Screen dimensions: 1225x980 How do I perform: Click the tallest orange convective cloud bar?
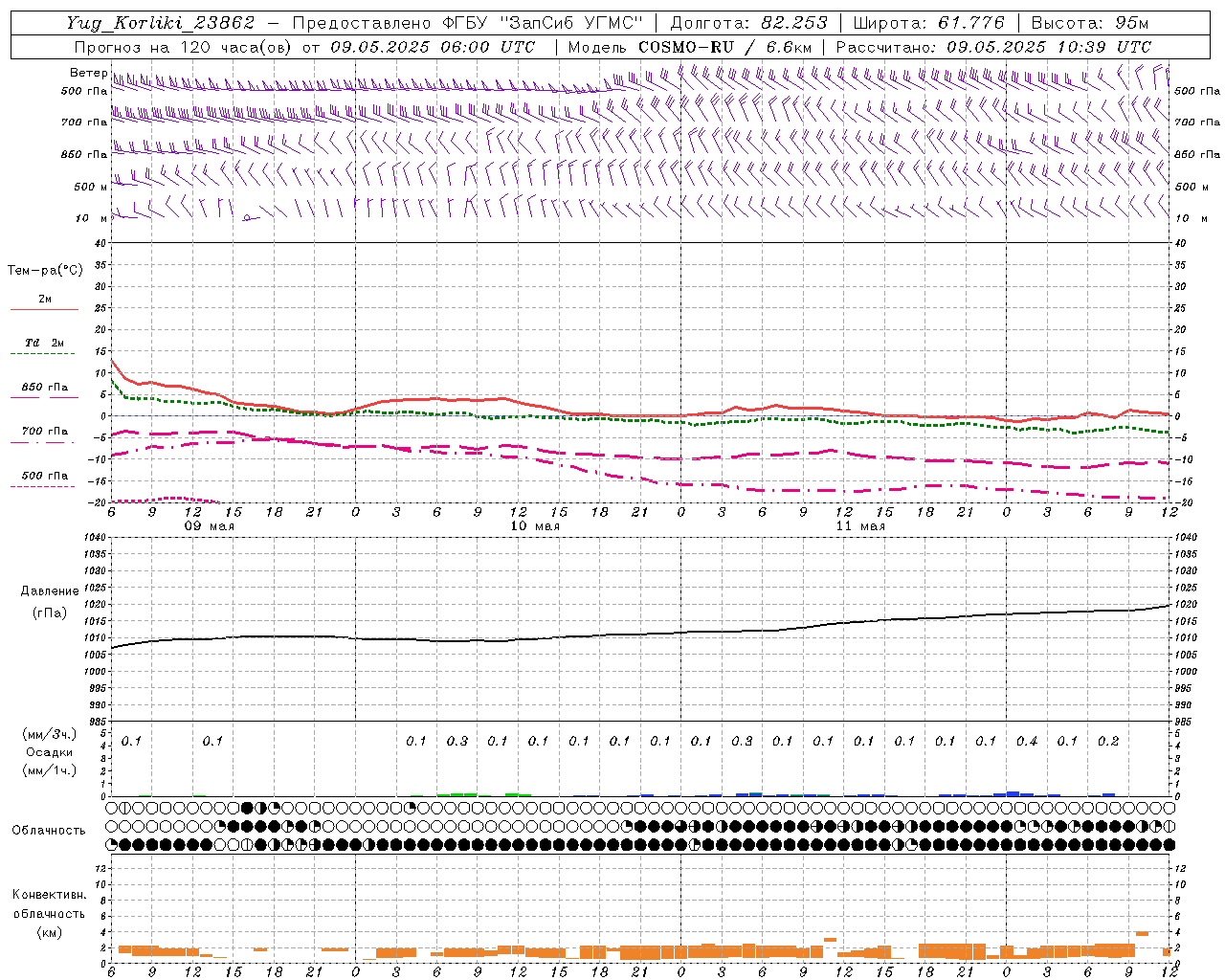1142,933
